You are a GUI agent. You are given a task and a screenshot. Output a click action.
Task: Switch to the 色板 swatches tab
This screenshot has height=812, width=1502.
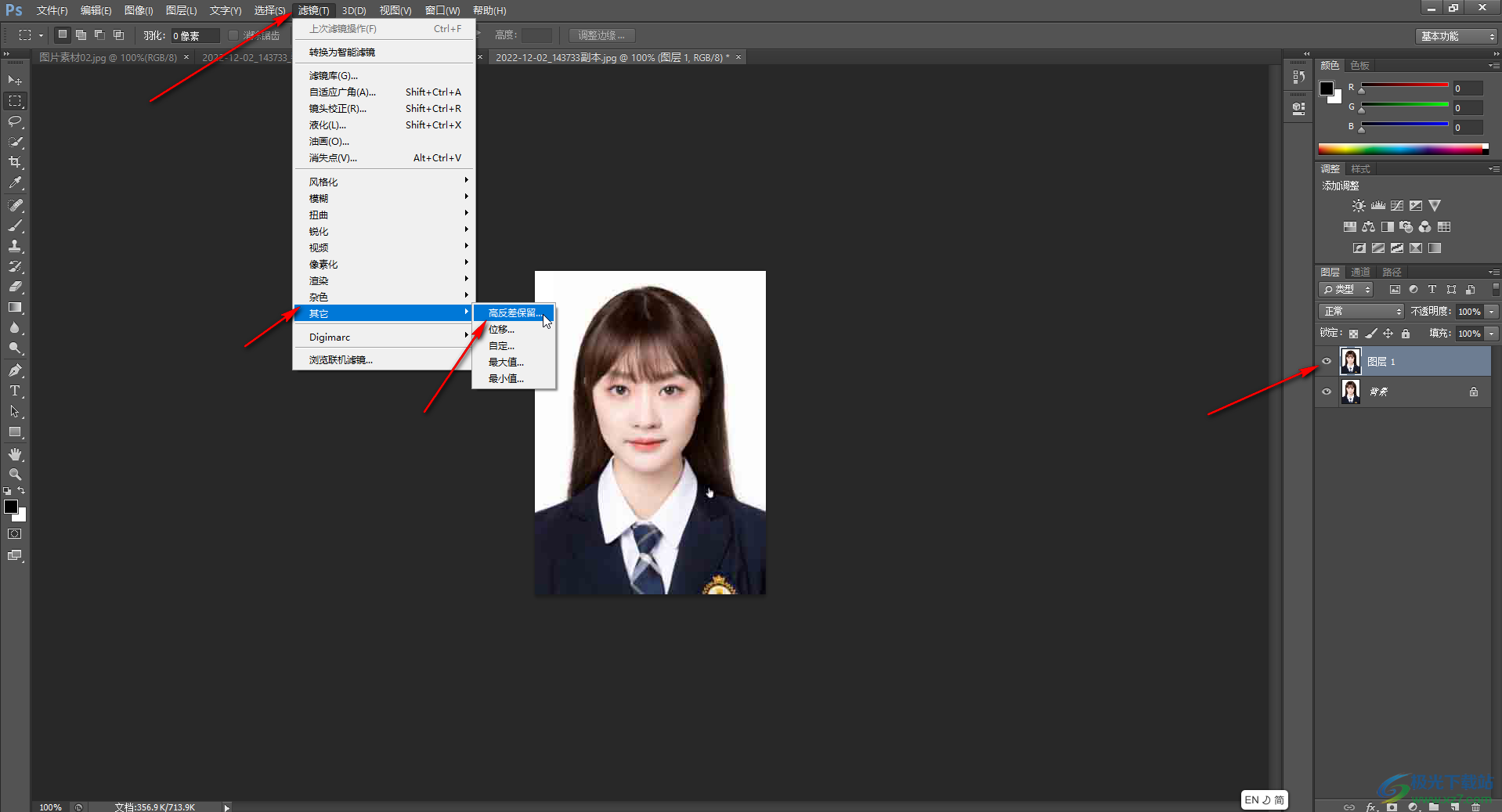pyautogui.click(x=1359, y=65)
